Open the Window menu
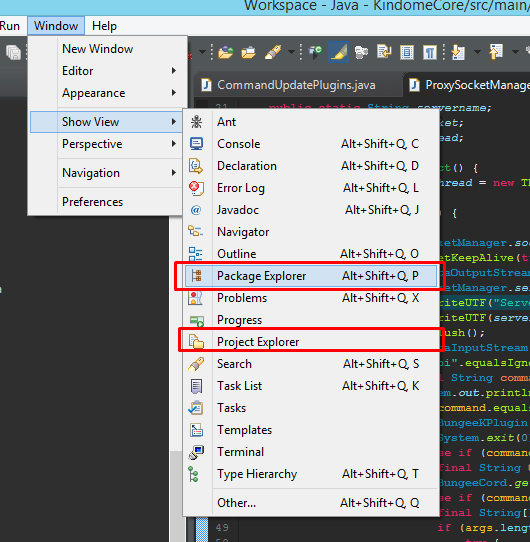Viewport: 530px width, 542px height. click(x=56, y=26)
